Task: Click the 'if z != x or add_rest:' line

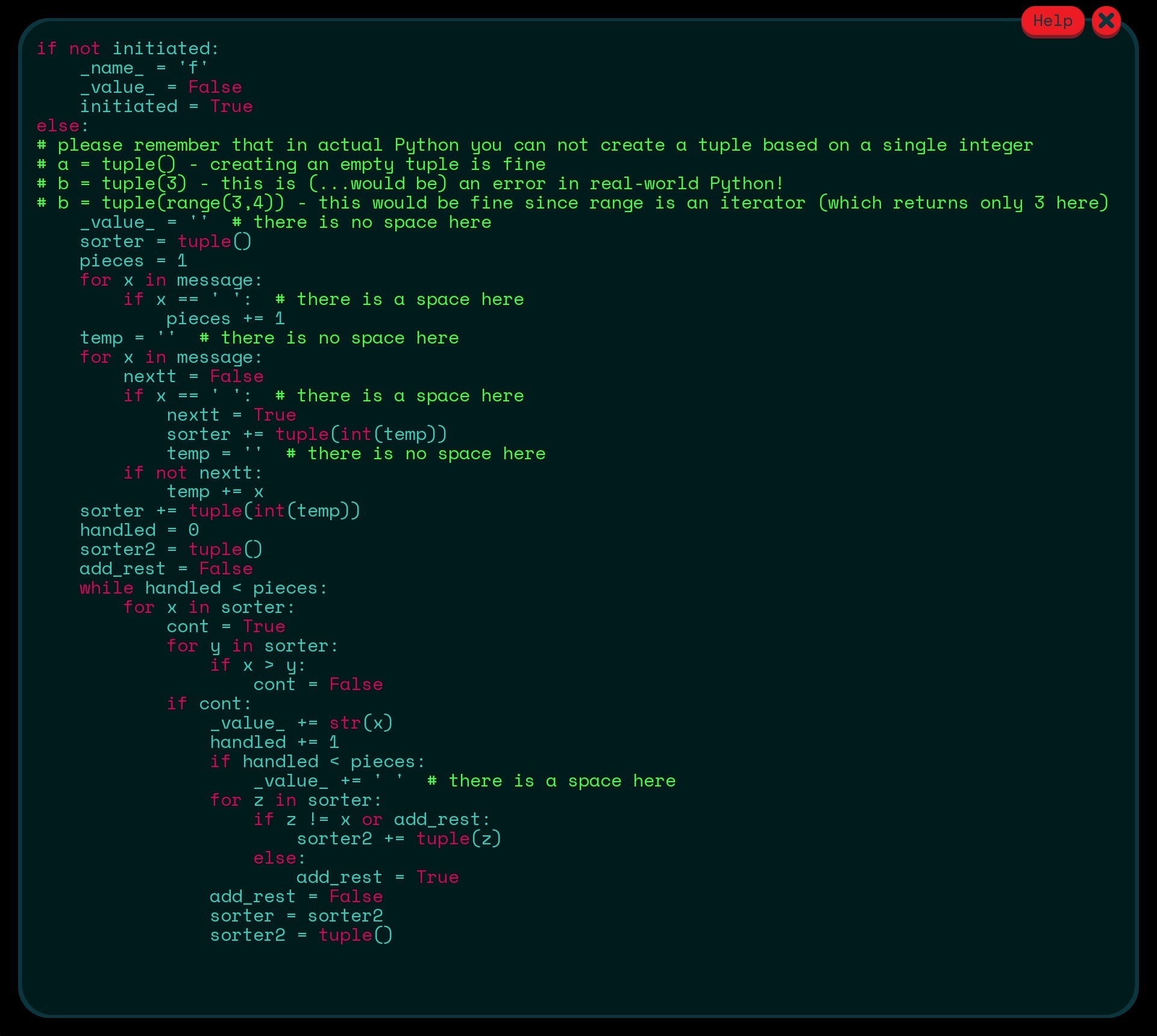Action: coord(371,820)
